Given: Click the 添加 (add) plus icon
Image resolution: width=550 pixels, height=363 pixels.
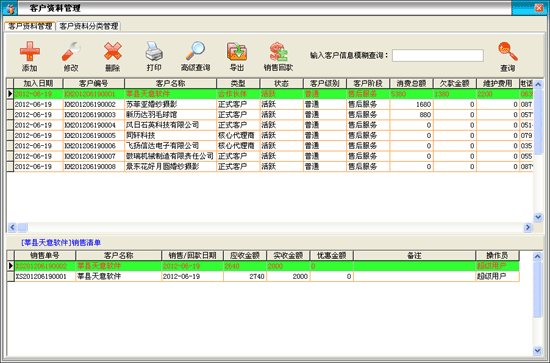Looking at the screenshot, I should pos(30,51).
